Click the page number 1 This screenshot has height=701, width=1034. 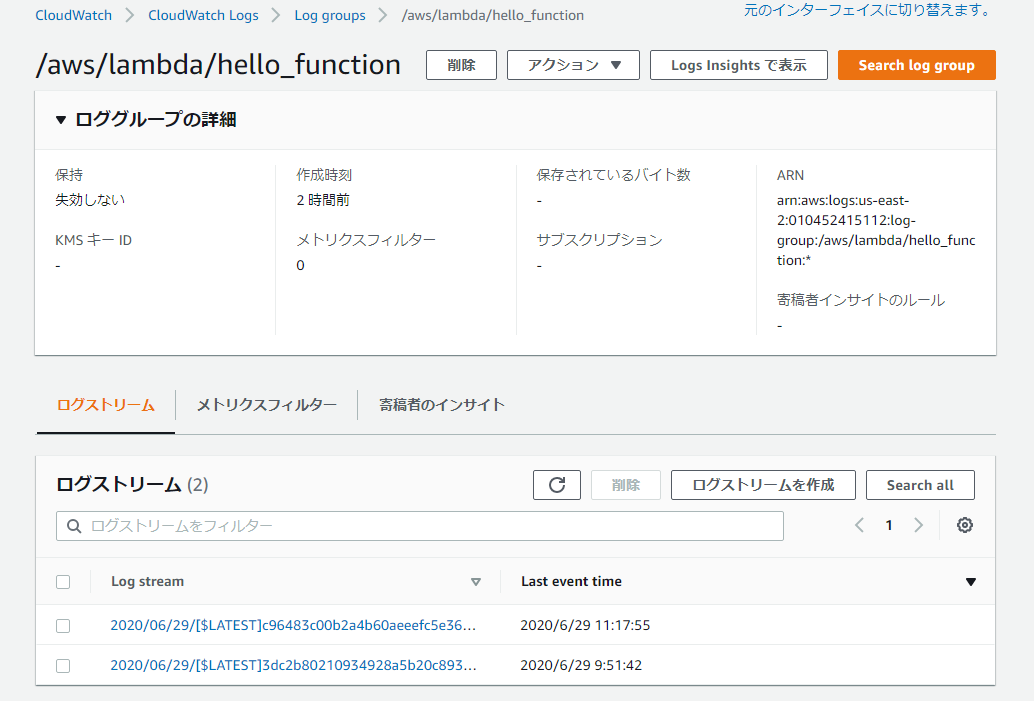(x=889, y=526)
